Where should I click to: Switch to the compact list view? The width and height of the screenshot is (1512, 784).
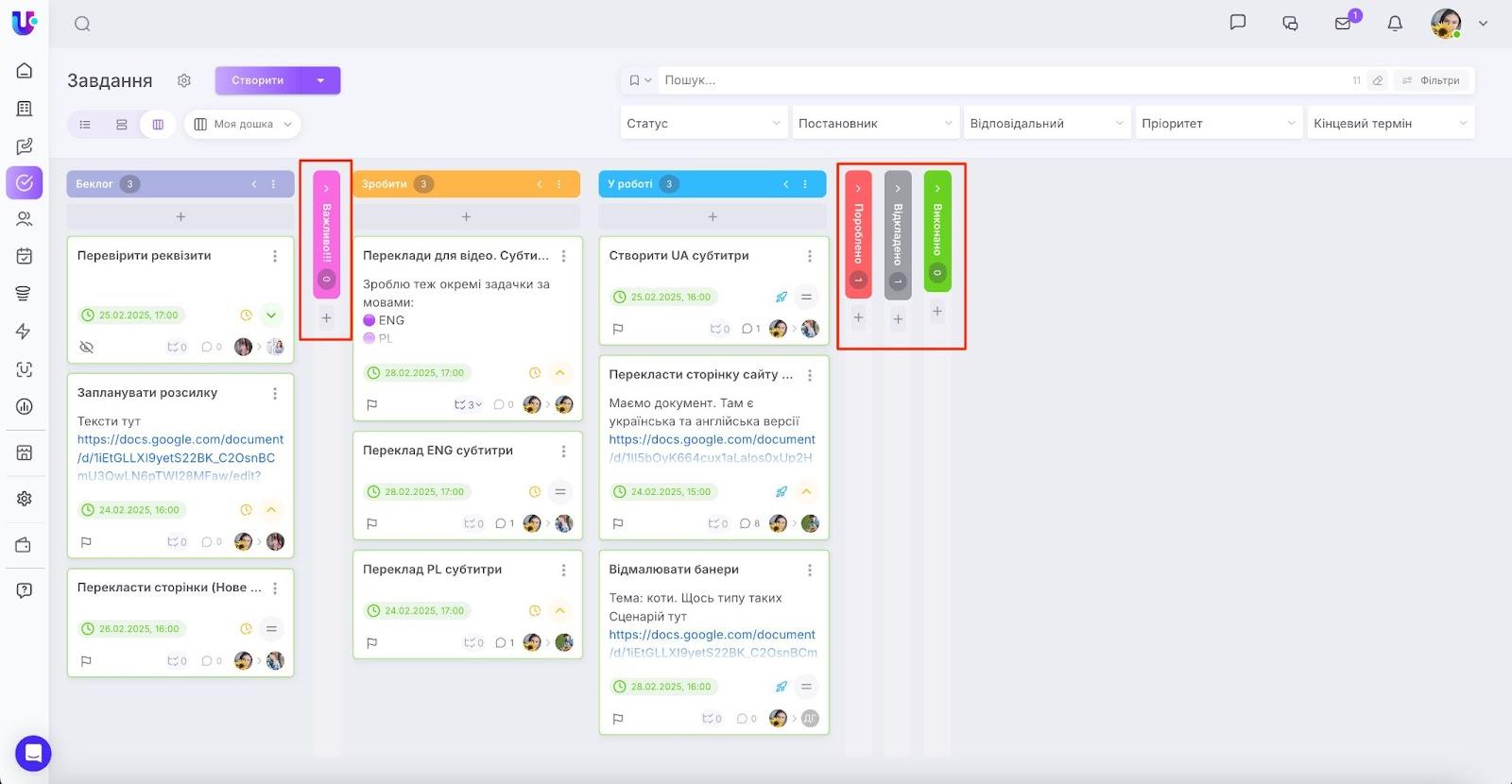85,125
